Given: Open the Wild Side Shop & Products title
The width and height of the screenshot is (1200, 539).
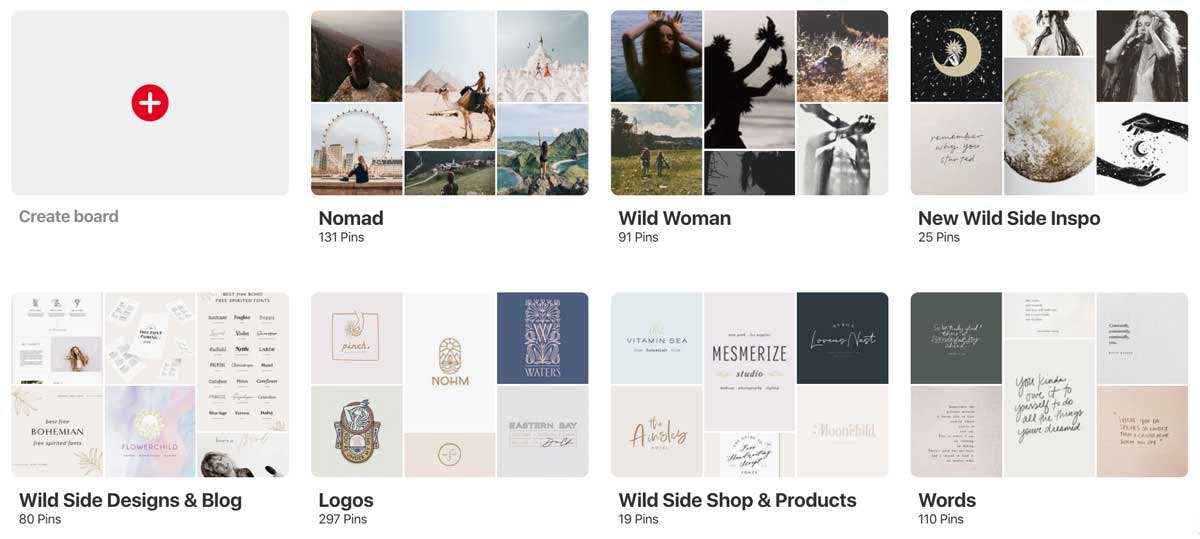Looking at the screenshot, I should (738, 500).
